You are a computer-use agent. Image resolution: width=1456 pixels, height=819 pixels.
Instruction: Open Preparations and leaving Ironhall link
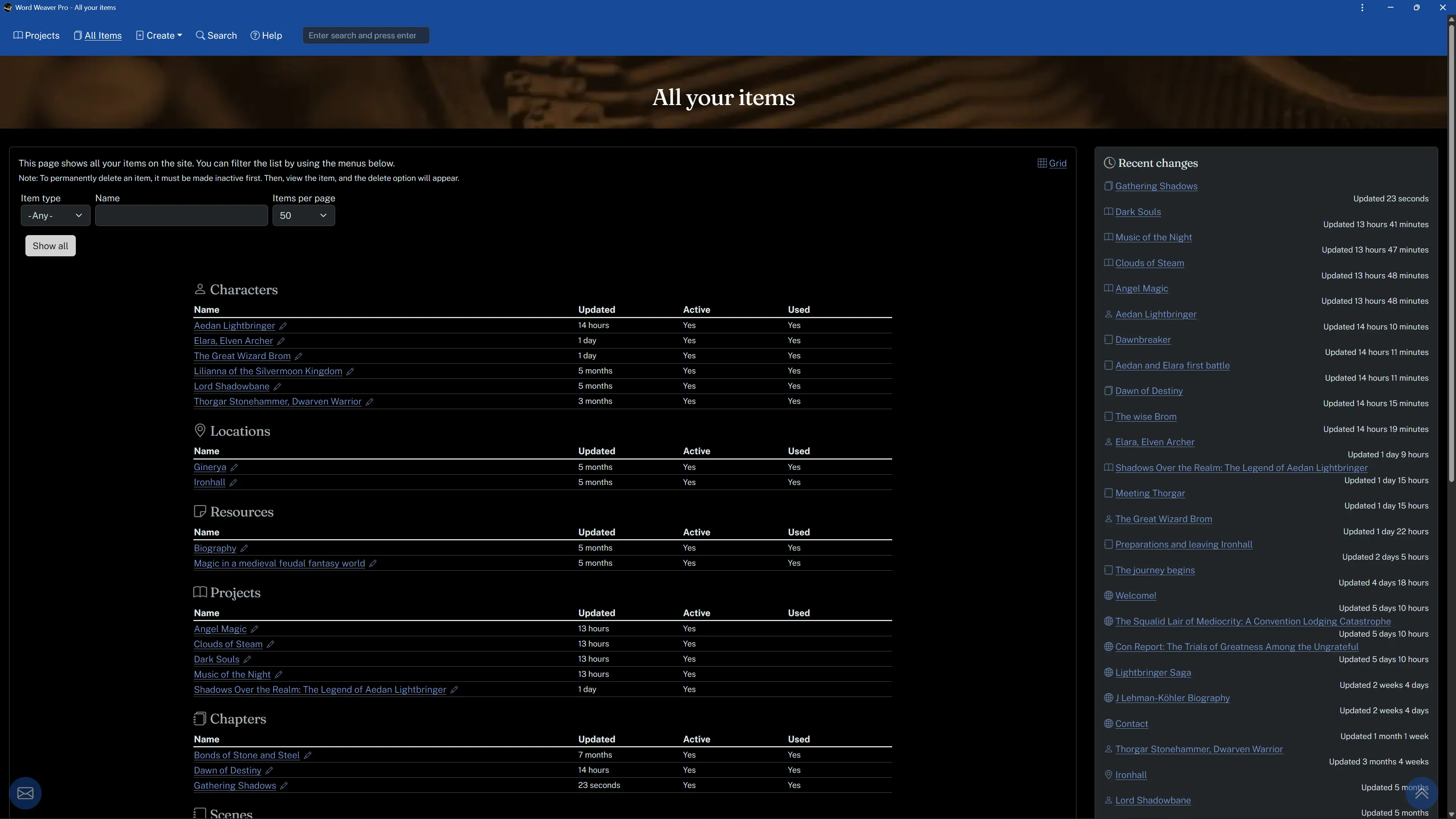pyautogui.click(x=1183, y=545)
